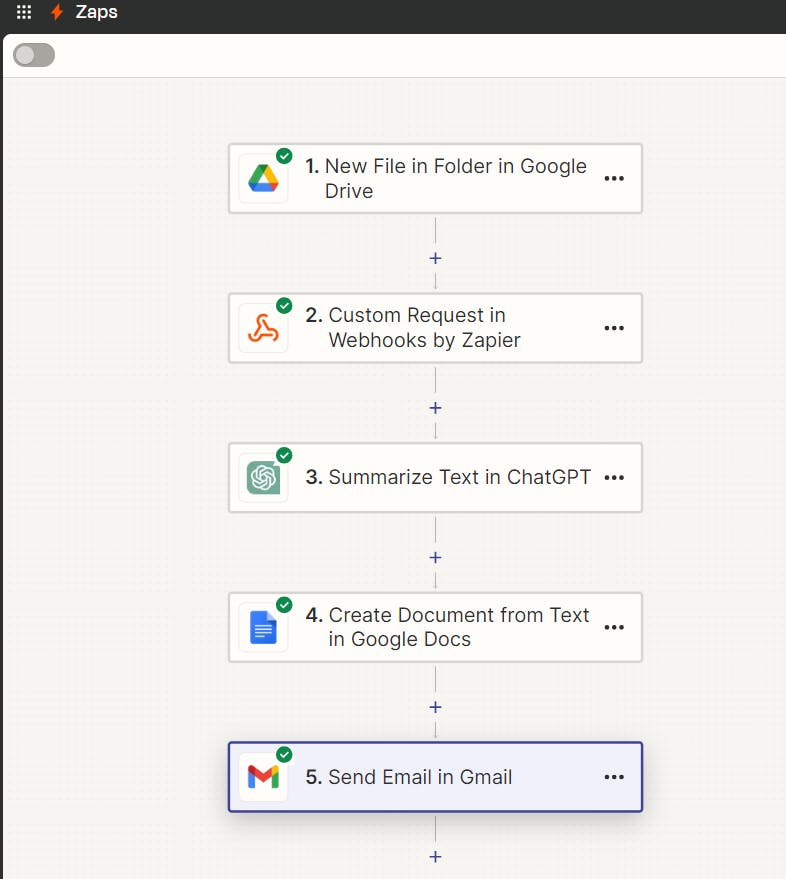Image resolution: width=786 pixels, height=879 pixels.
Task: Open three-dot menu on Send Email step
Action: pos(614,777)
